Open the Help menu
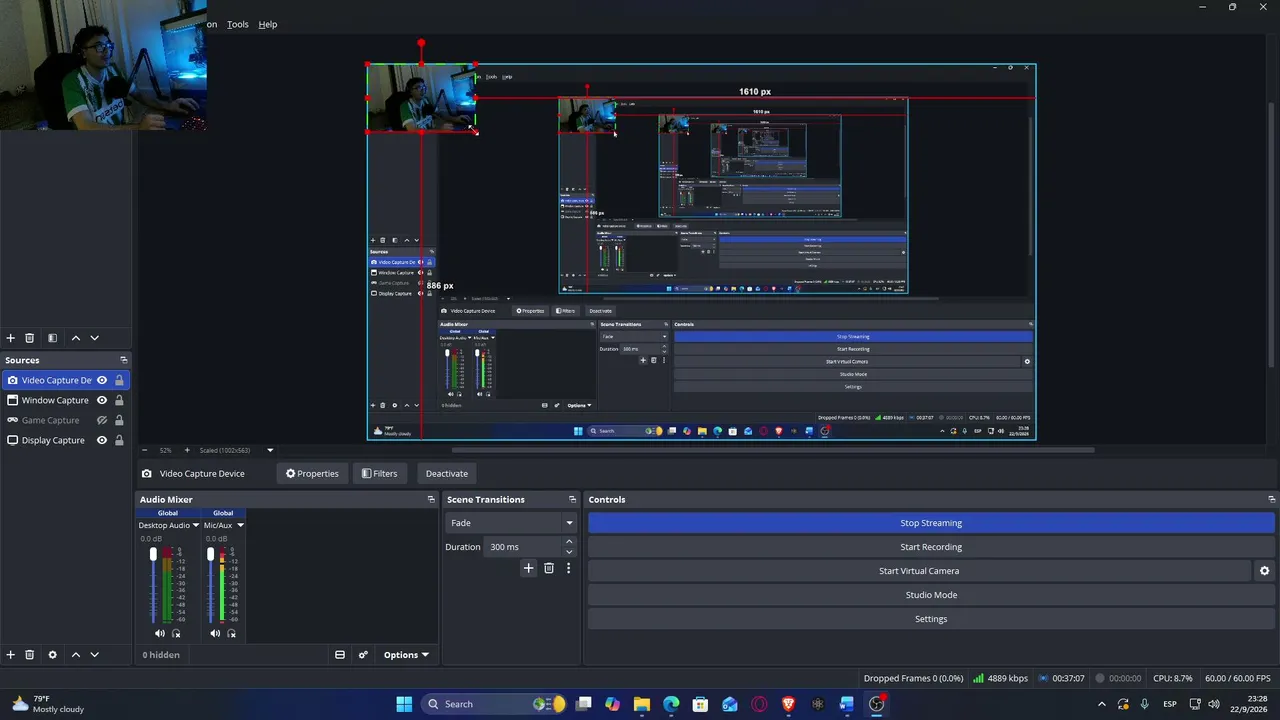This screenshot has height=720, width=1280. [268, 24]
